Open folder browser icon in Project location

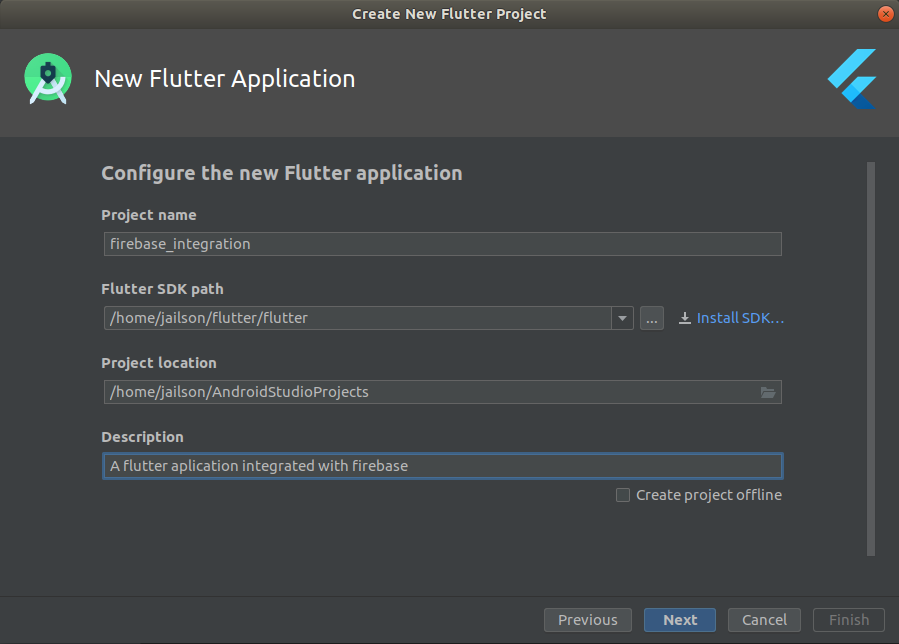click(768, 392)
